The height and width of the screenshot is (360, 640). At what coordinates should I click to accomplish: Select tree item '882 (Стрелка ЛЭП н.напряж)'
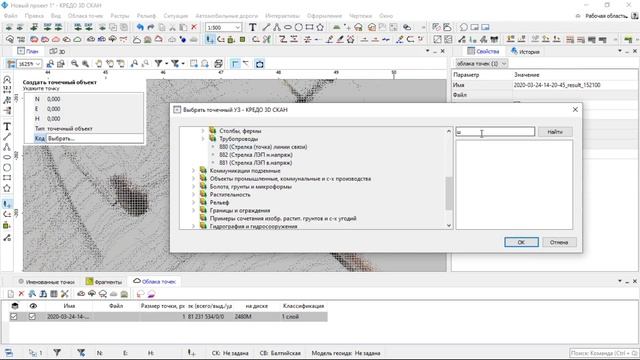coord(256,155)
